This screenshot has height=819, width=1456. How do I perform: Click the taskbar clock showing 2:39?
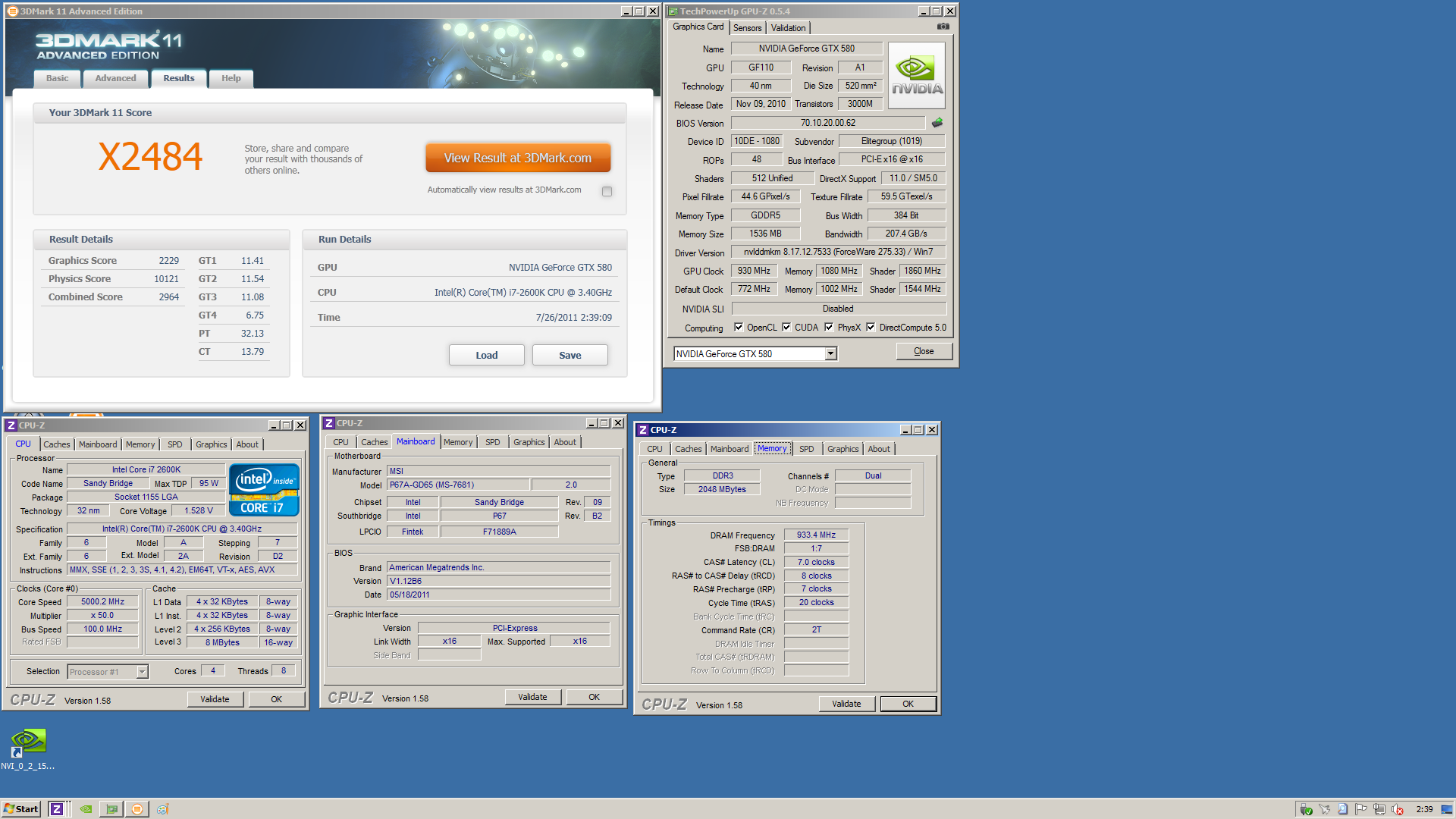pos(1424,809)
